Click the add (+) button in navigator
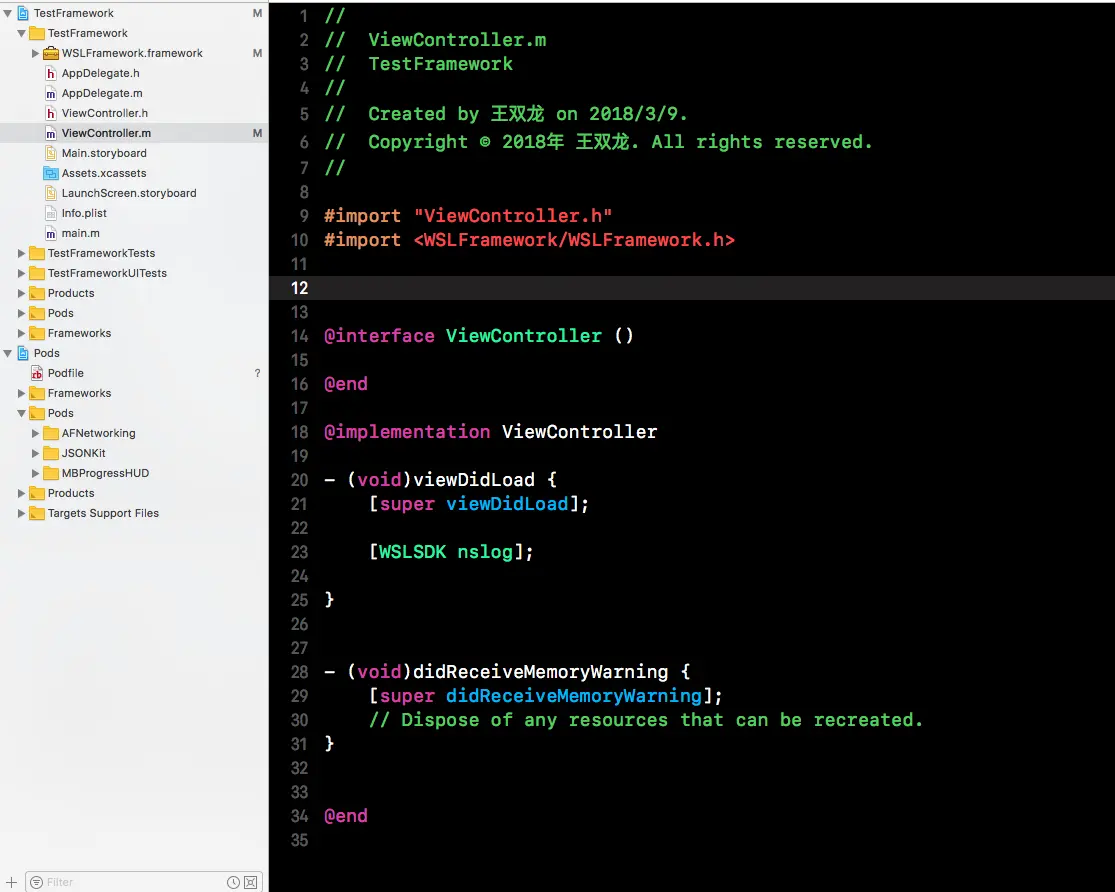The image size is (1115, 892). tap(11, 882)
